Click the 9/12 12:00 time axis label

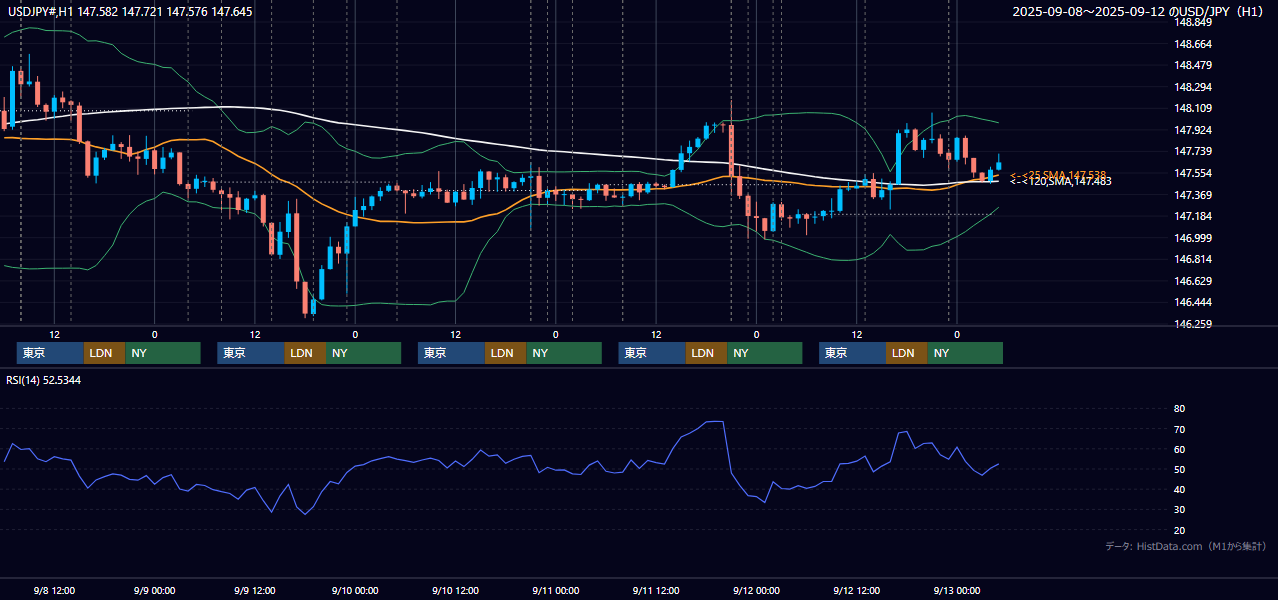coord(856,590)
